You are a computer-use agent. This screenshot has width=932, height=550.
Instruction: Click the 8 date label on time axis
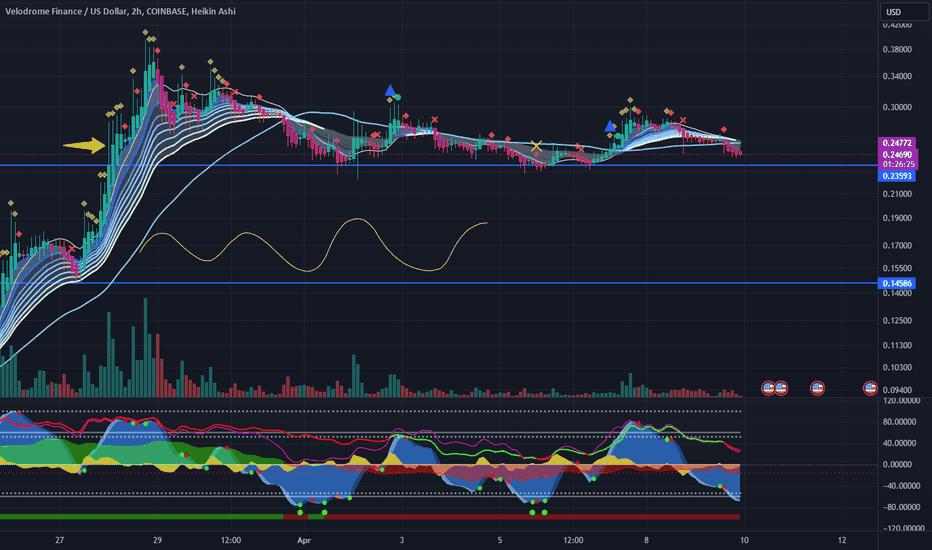(x=646, y=540)
